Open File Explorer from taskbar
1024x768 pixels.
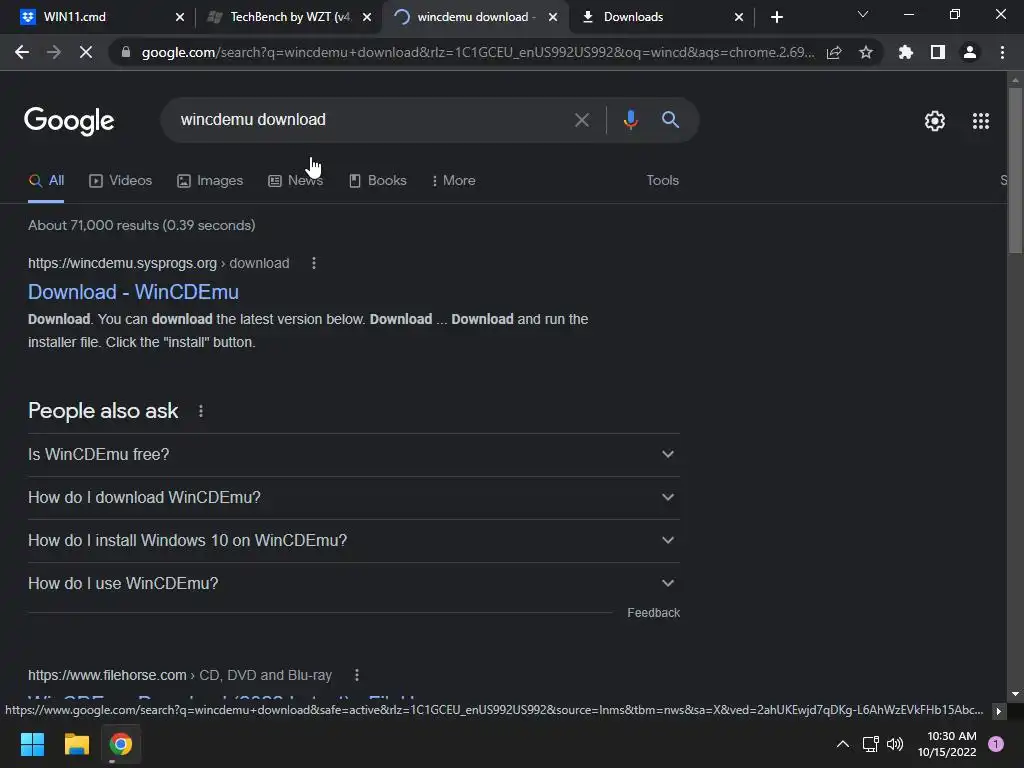pos(76,744)
